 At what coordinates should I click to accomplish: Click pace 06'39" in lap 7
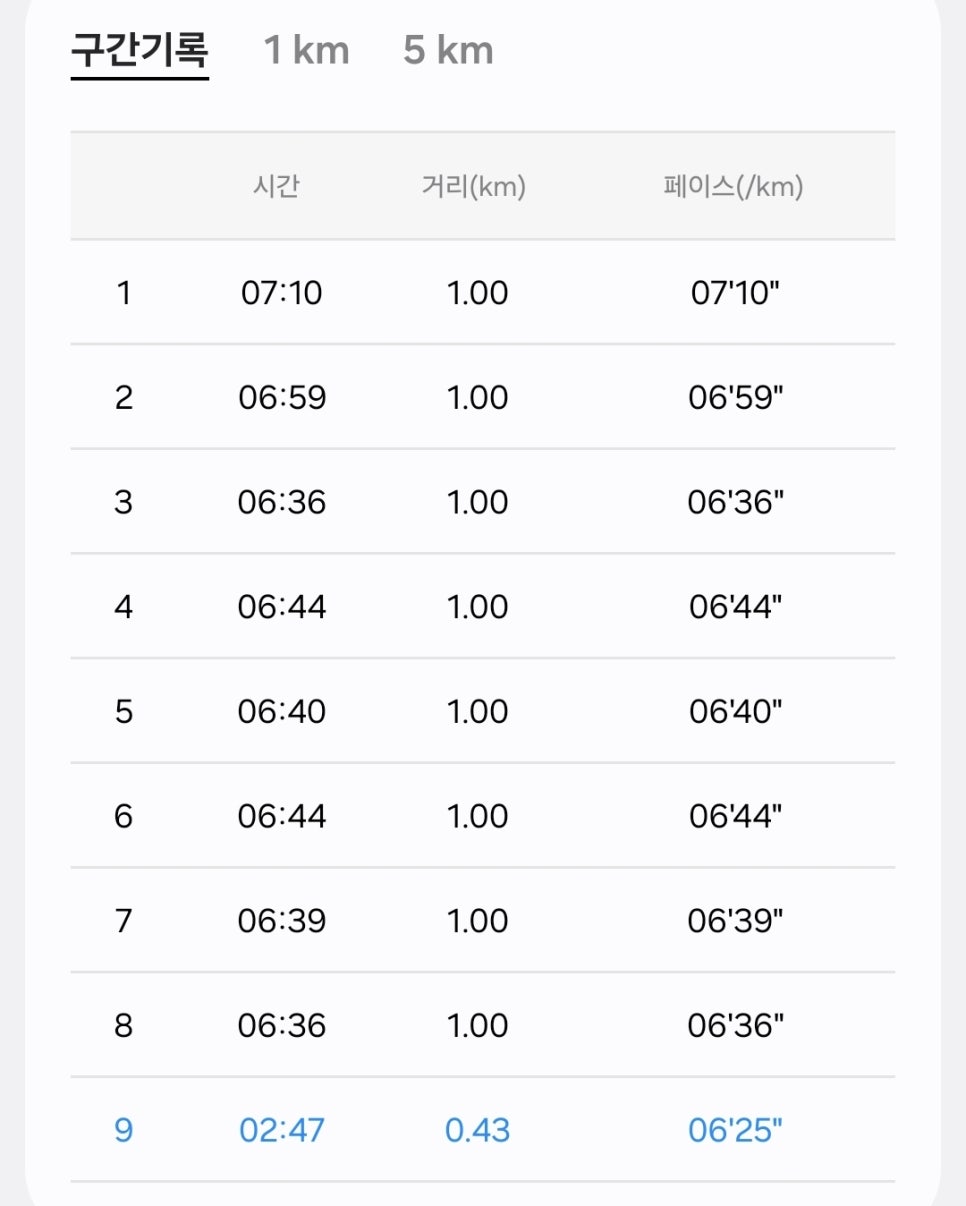[x=736, y=921]
